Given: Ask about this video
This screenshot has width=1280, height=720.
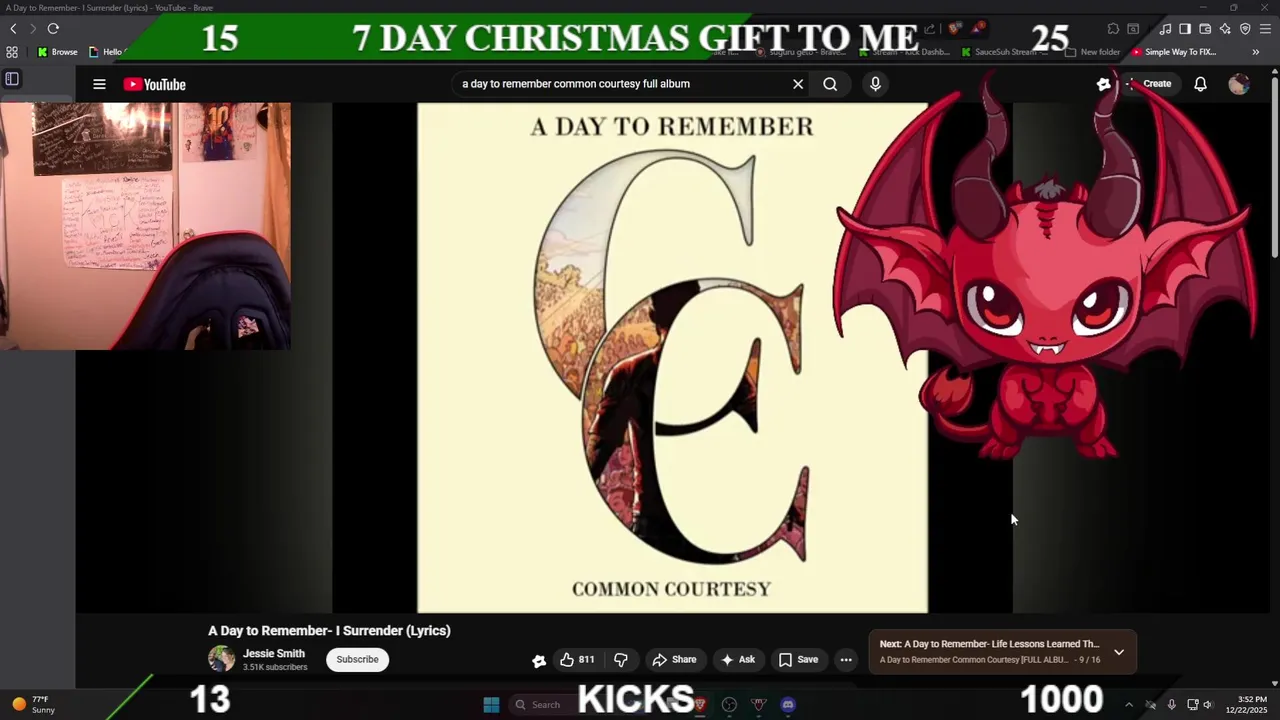Looking at the screenshot, I should pyautogui.click(x=738, y=659).
